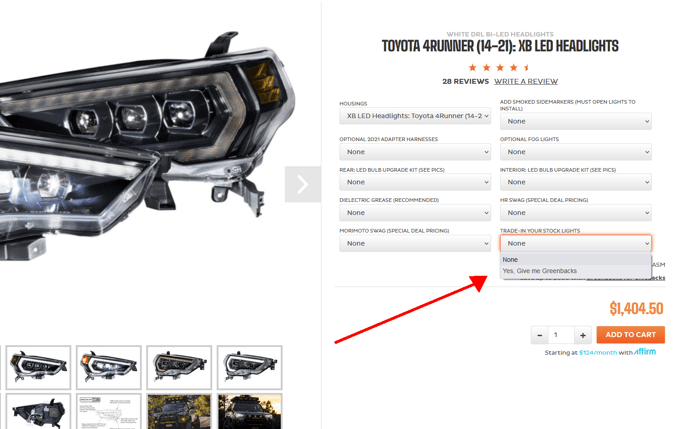Click the quantity input field
Viewport: 673px width, 429px height.
[x=561, y=335]
